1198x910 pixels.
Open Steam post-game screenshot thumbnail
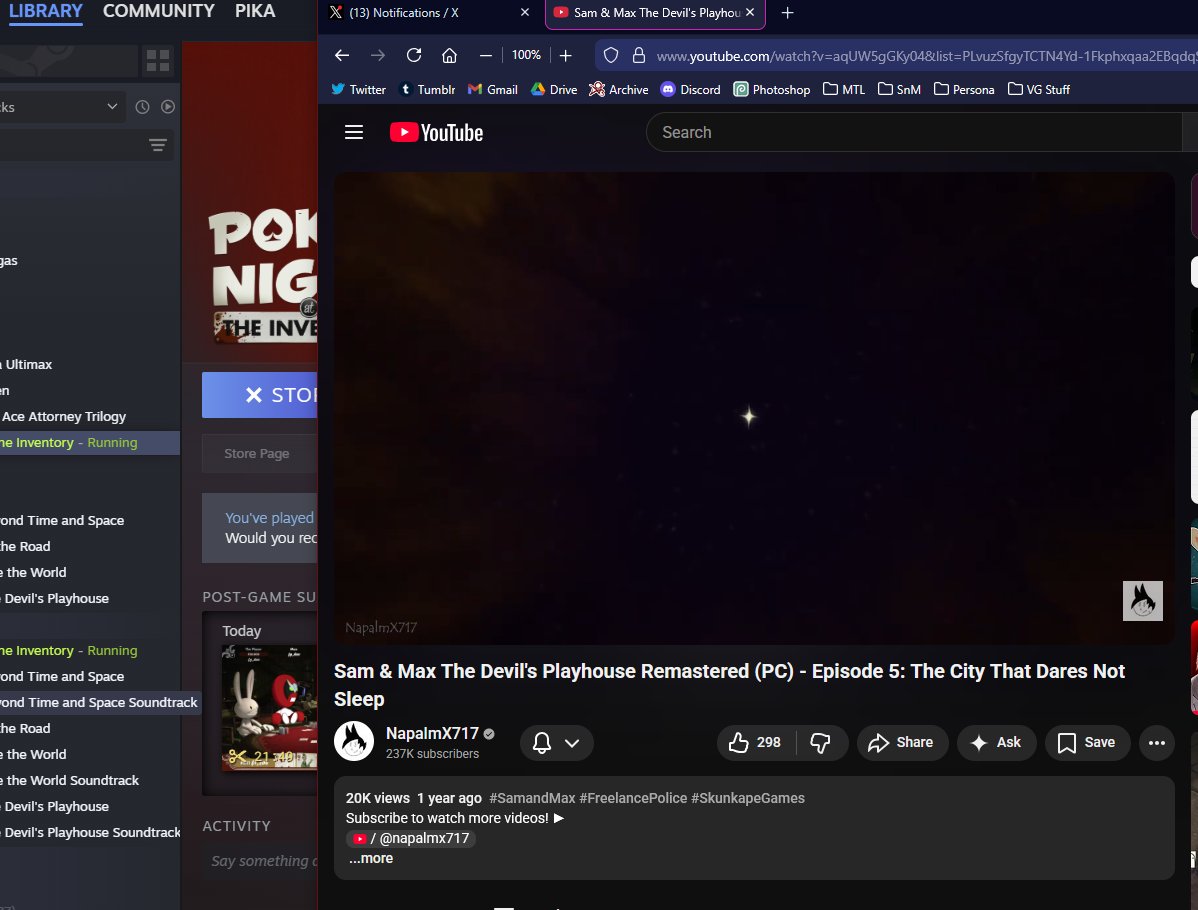click(269, 707)
